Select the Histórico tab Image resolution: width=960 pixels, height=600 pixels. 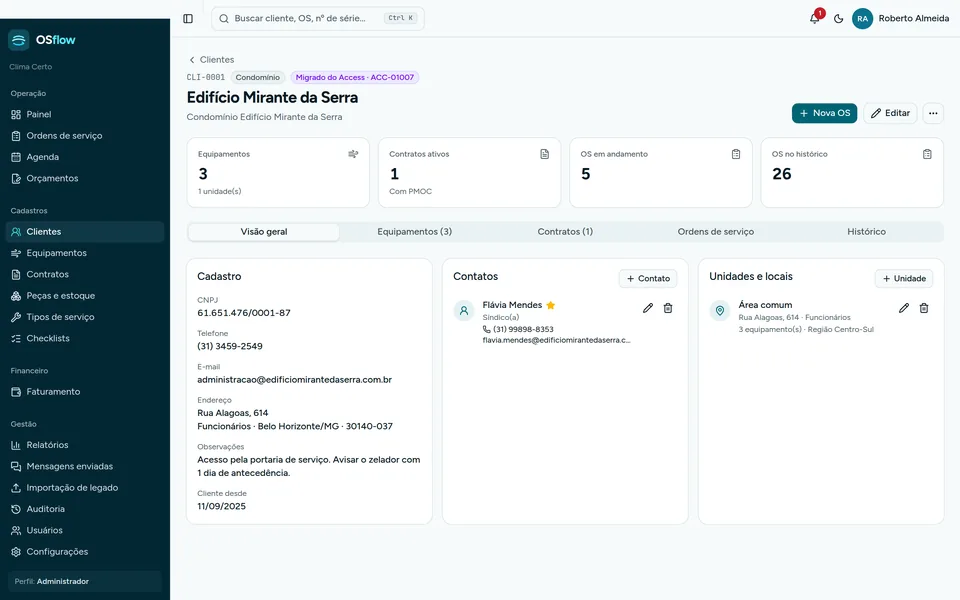coord(866,231)
